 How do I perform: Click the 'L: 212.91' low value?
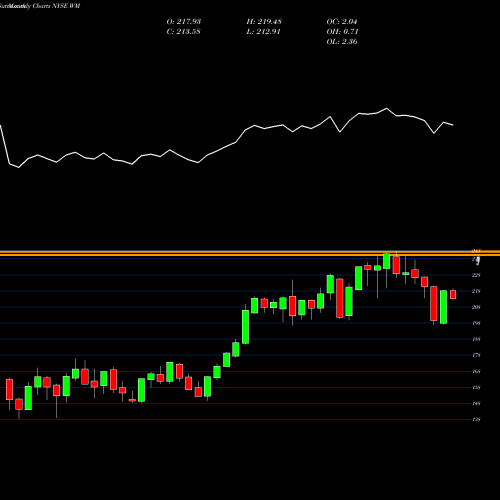263,32
